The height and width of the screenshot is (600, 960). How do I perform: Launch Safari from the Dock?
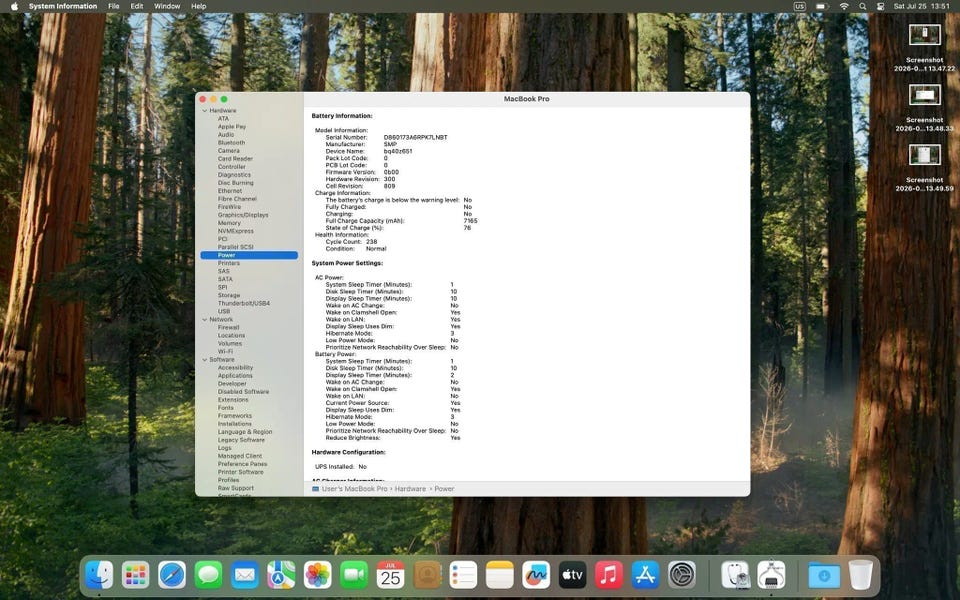point(172,576)
